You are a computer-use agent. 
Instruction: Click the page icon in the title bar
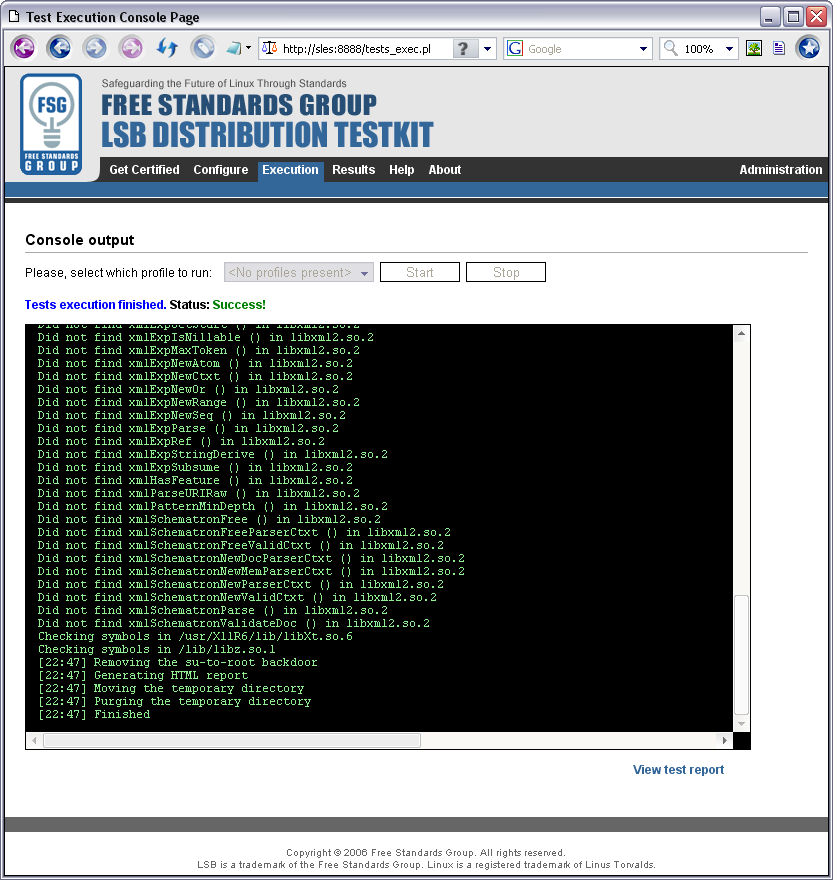(x=14, y=16)
